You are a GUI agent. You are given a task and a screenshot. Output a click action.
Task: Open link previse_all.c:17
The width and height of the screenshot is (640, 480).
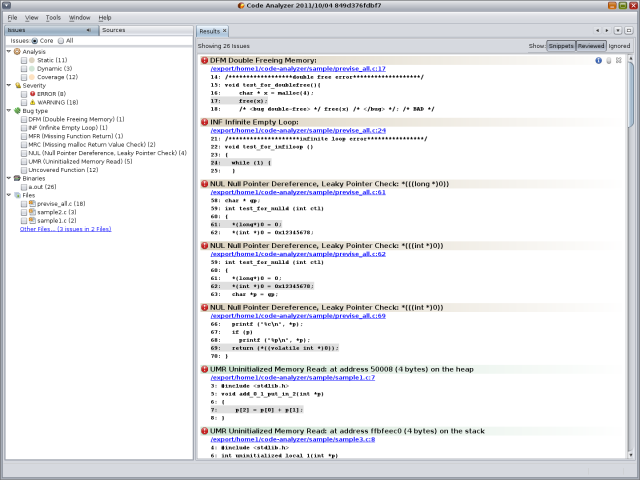(x=298, y=69)
